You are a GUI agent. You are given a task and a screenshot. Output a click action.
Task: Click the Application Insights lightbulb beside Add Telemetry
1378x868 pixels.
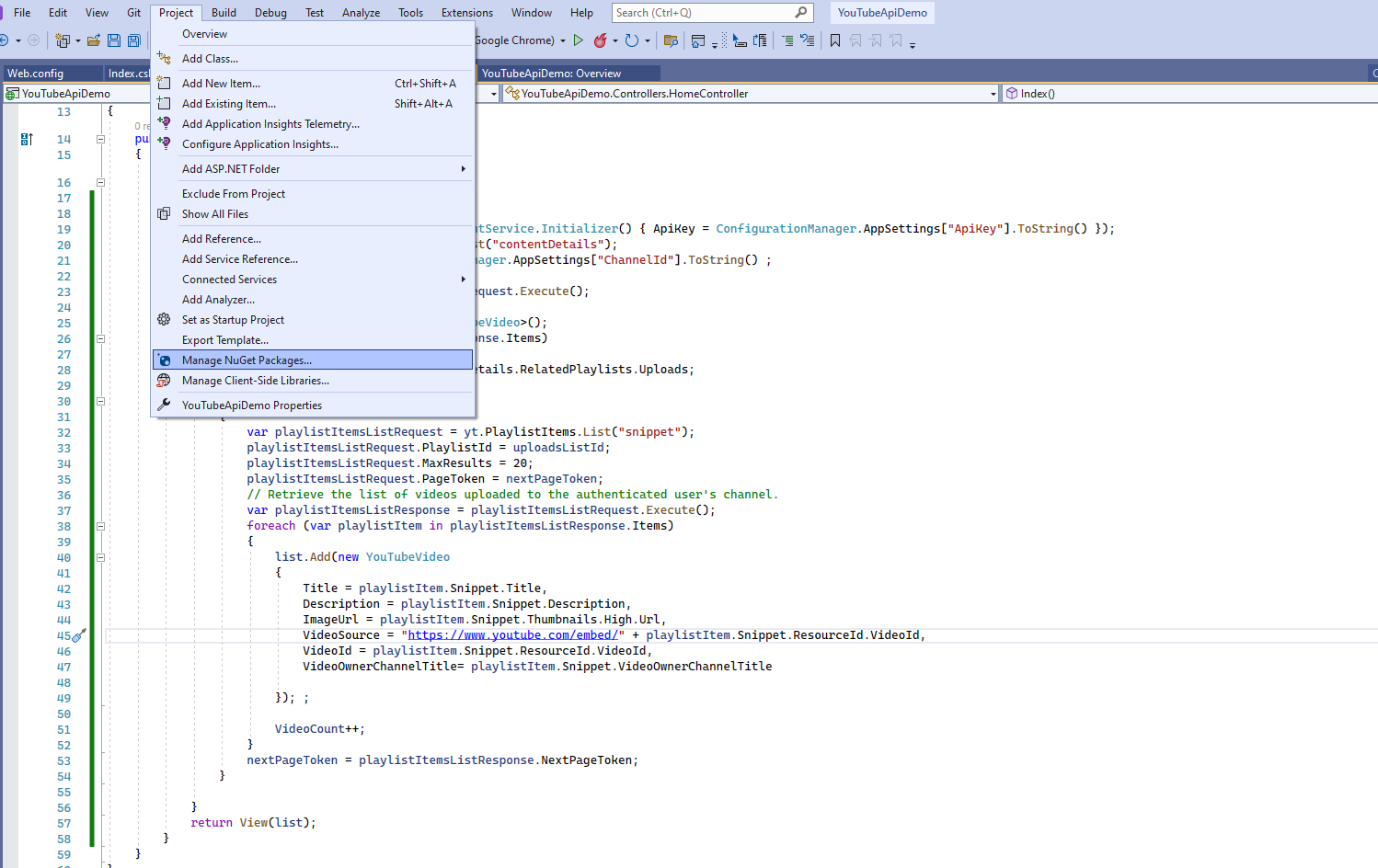pos(164,123)
